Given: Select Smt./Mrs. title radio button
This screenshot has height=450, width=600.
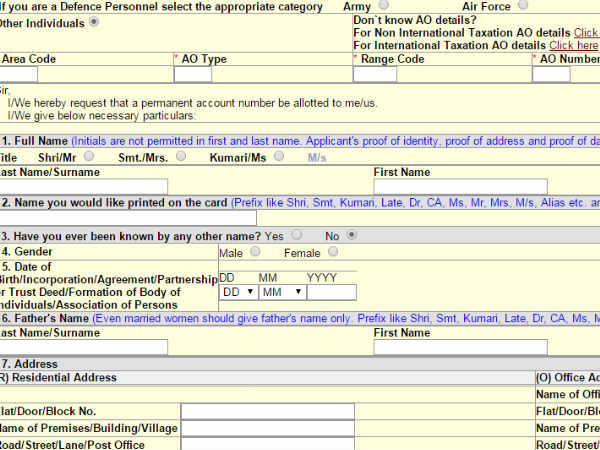Looking at the screenshot, I should click(180, 156).
